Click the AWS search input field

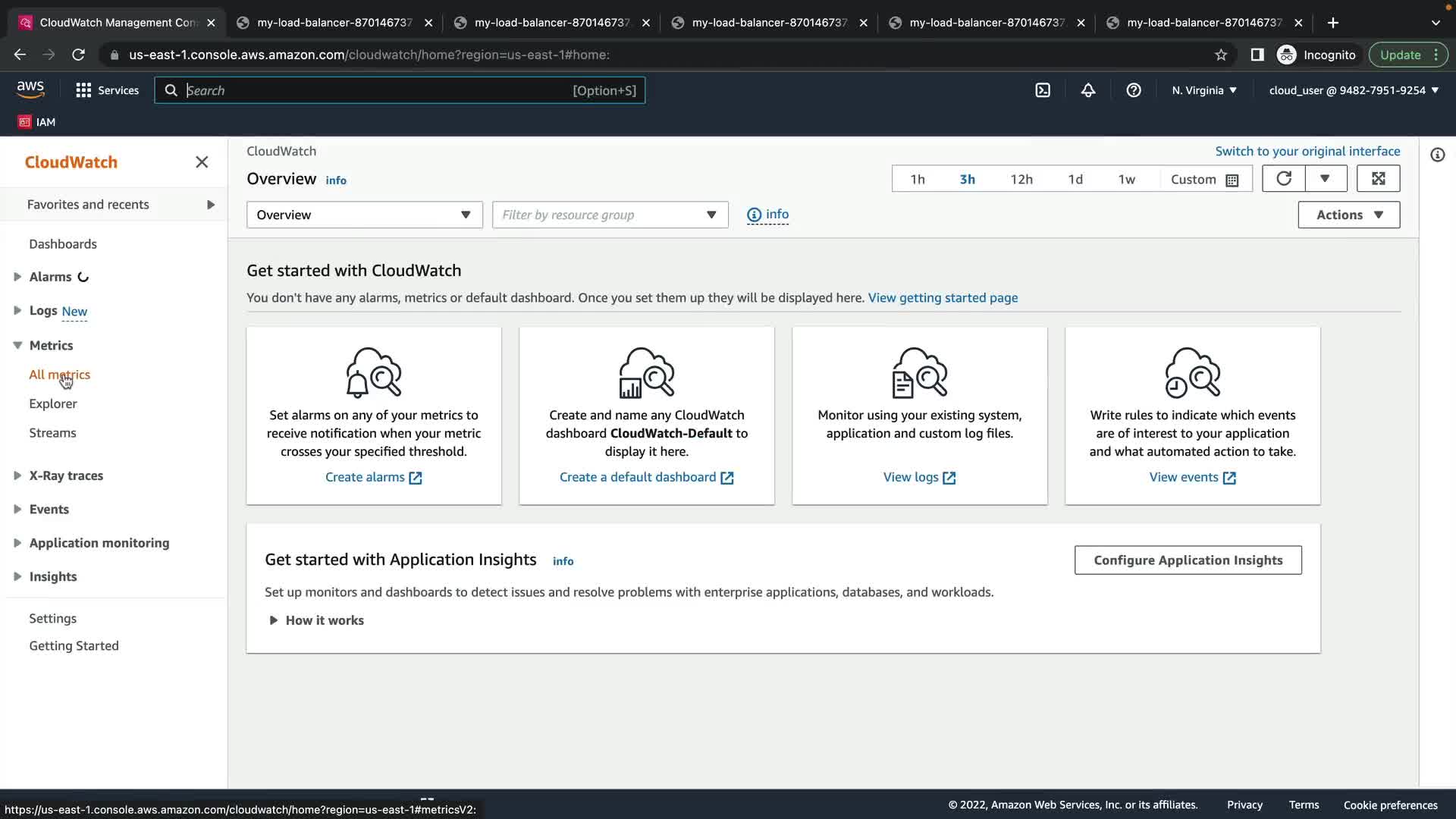379,90
